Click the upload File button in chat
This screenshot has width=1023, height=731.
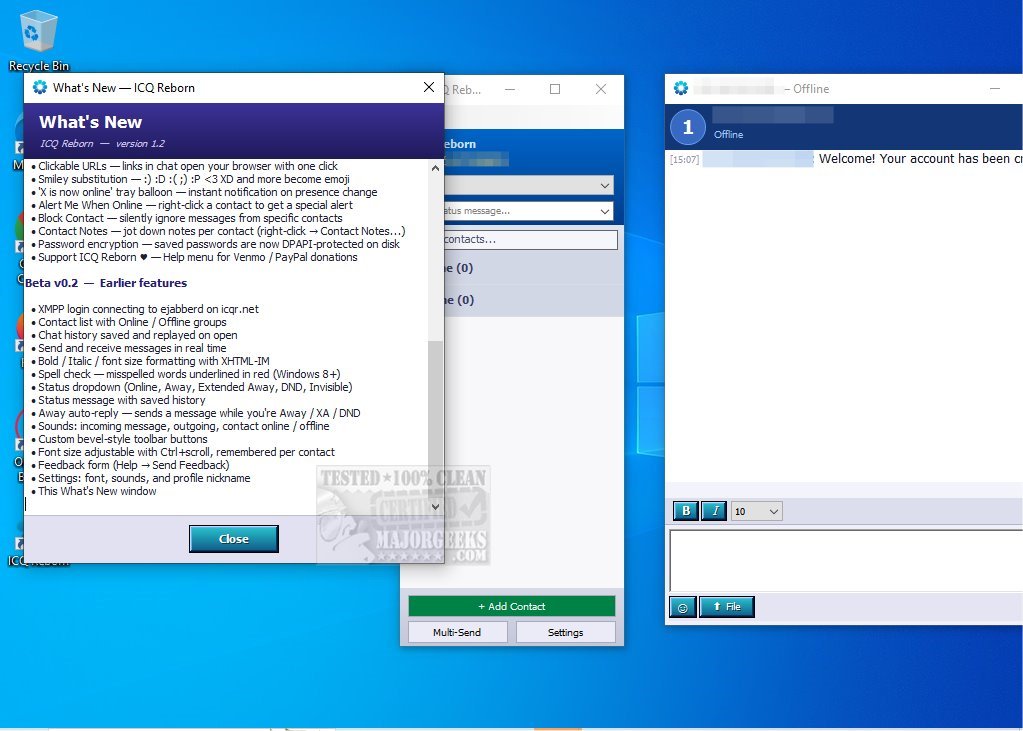pyautogui.click(x=727, y=607)
